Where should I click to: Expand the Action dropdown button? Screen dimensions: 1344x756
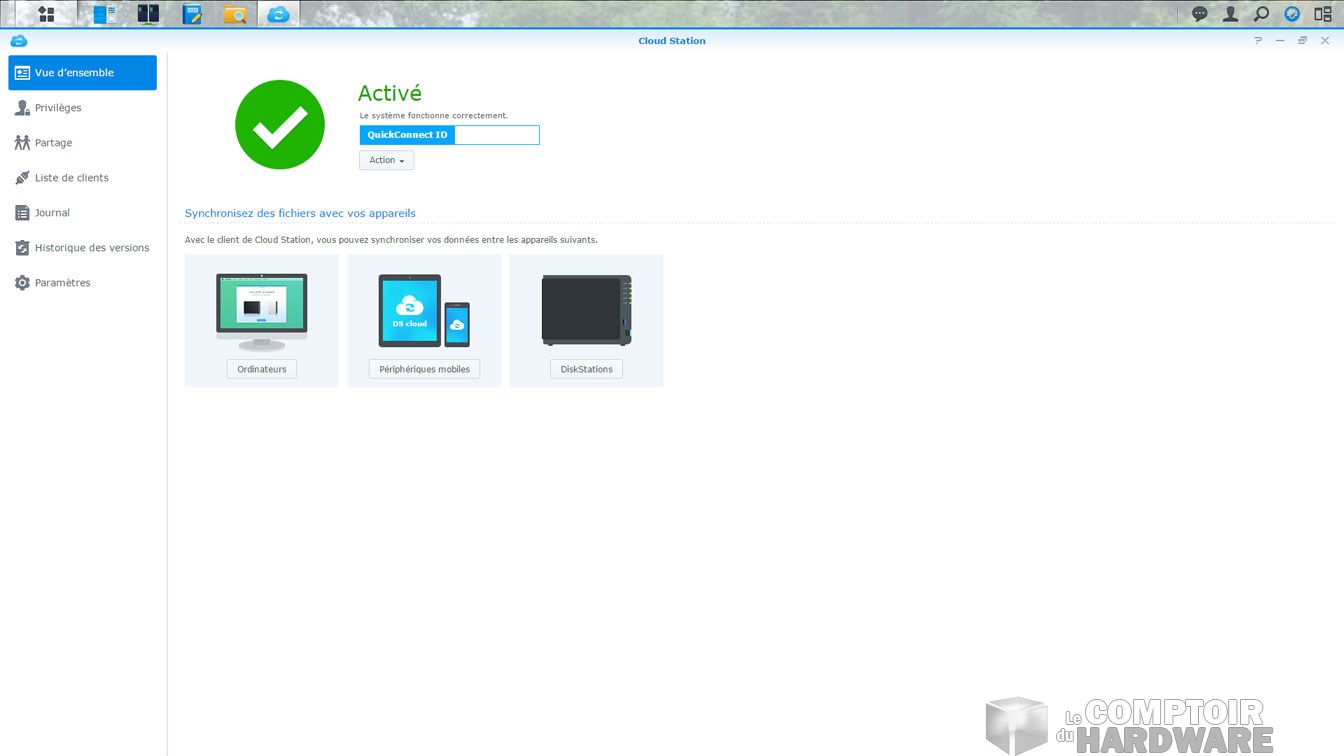tap(386, 160)
